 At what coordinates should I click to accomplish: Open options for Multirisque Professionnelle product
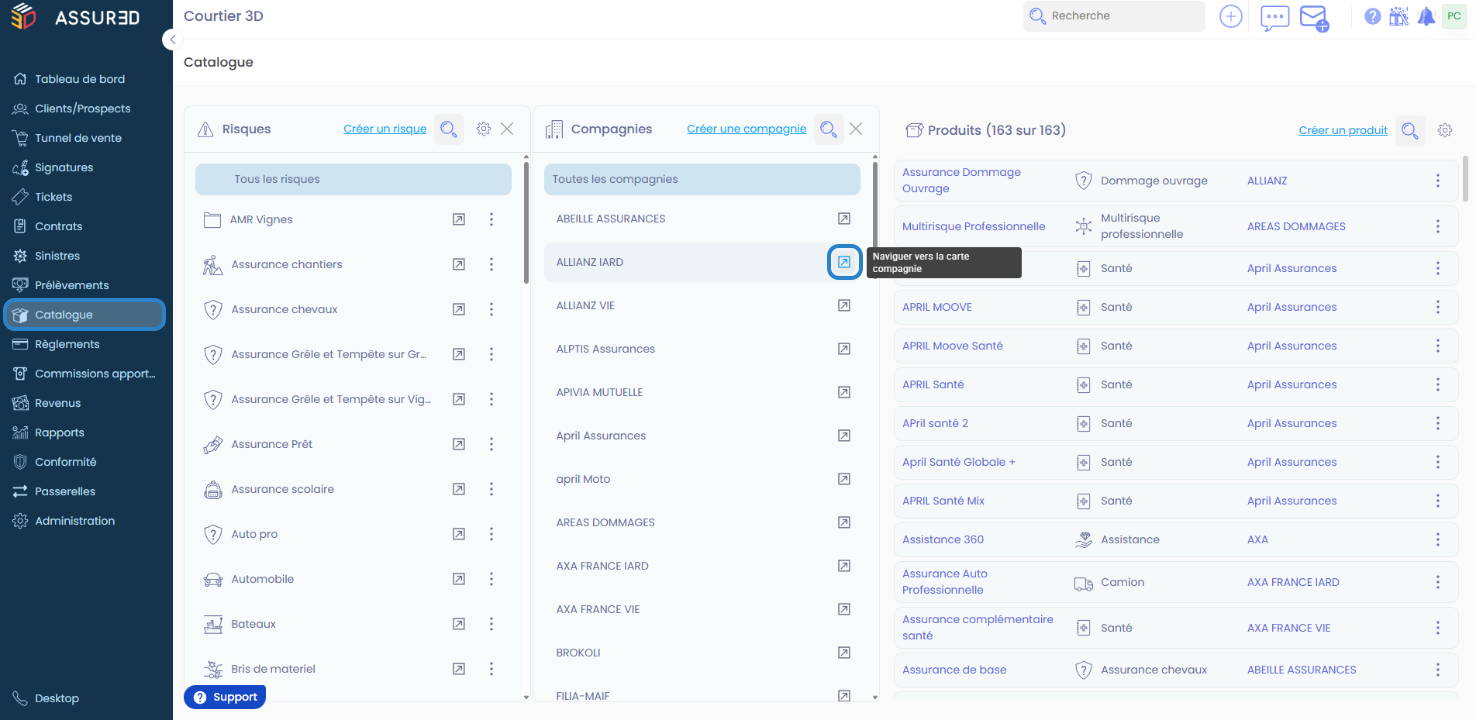pyautogui.click(x=1438, y=226)
